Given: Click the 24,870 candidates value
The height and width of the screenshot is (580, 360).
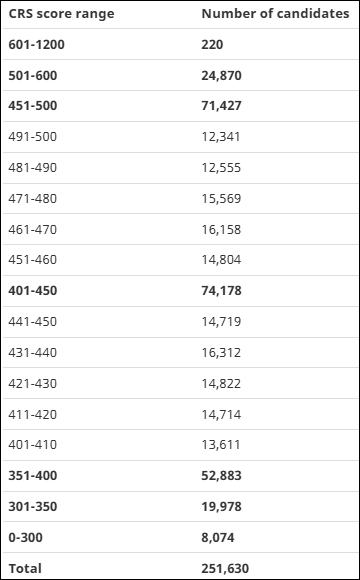Looking at the screenshot, I should [x=221, y=76].
